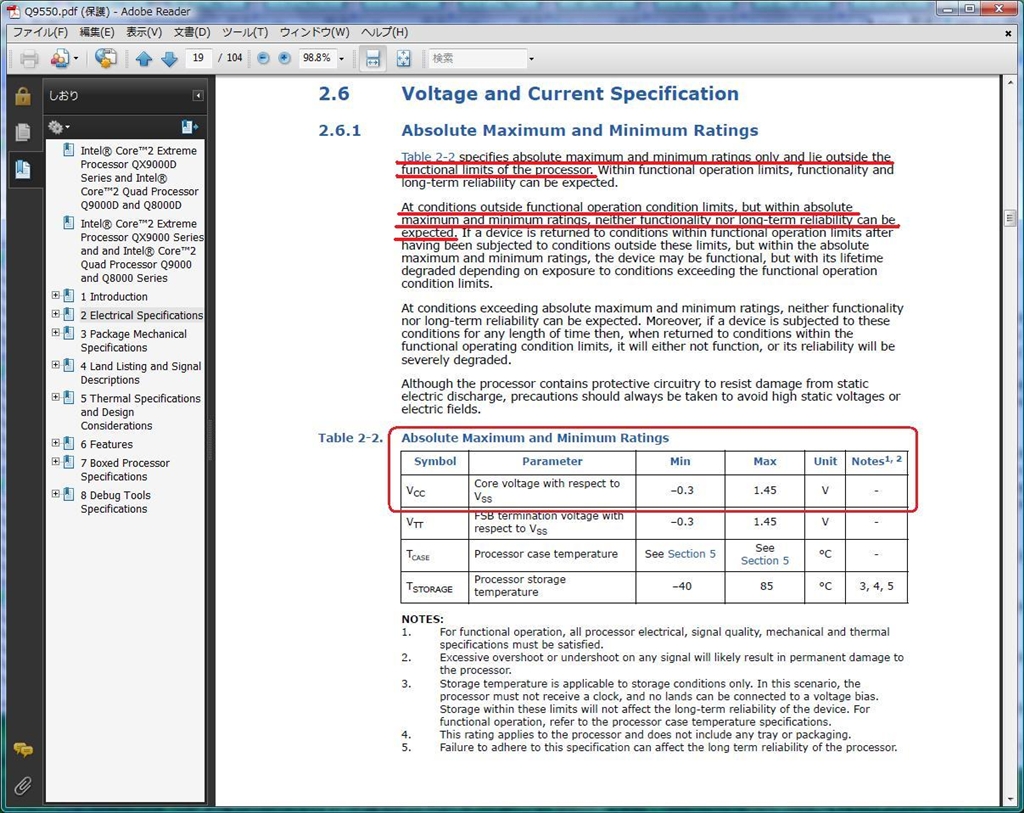Expand 3 Package Mechanical Specifications bookmark
The image size is (1024, 813).
pos(56,333)
